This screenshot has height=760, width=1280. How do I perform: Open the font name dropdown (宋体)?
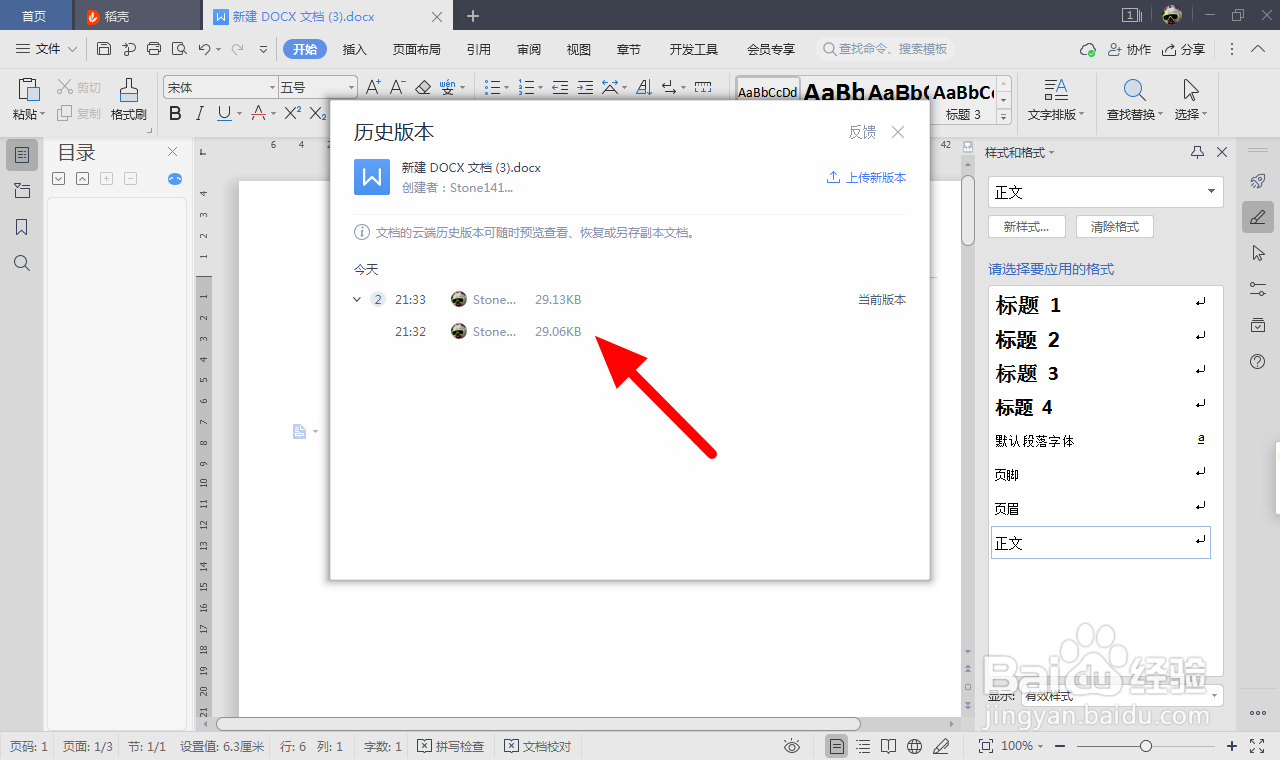tap(272, 87)
